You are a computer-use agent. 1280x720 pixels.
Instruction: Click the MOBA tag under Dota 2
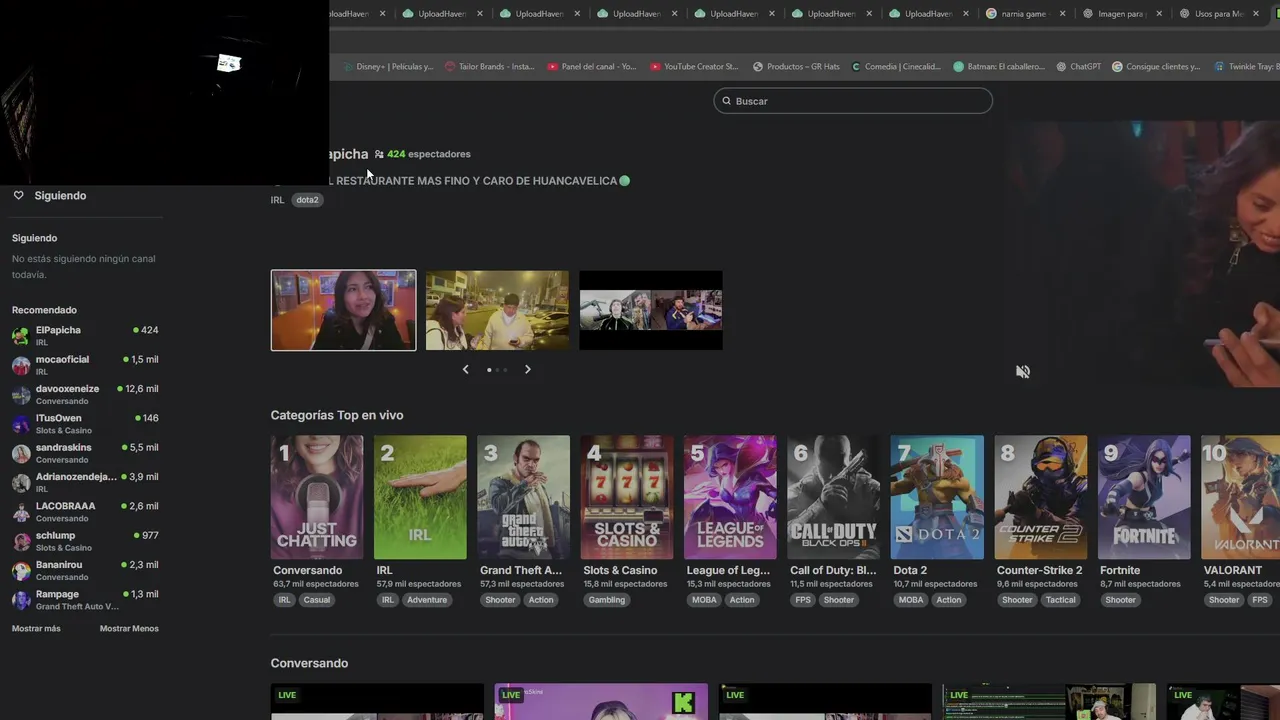[911, 600]
